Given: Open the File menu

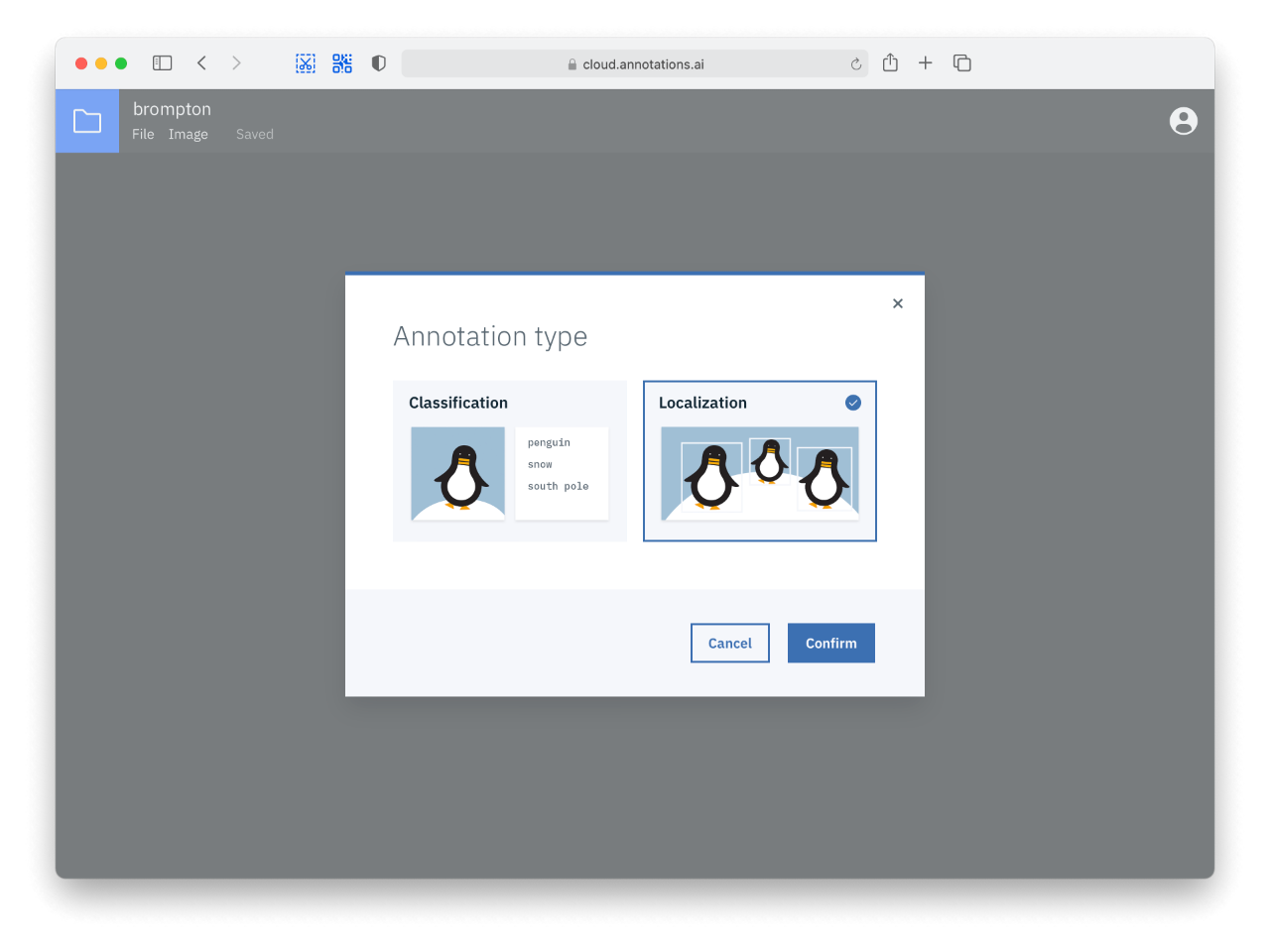Looking at the screenshot, I should click(143, 135).
